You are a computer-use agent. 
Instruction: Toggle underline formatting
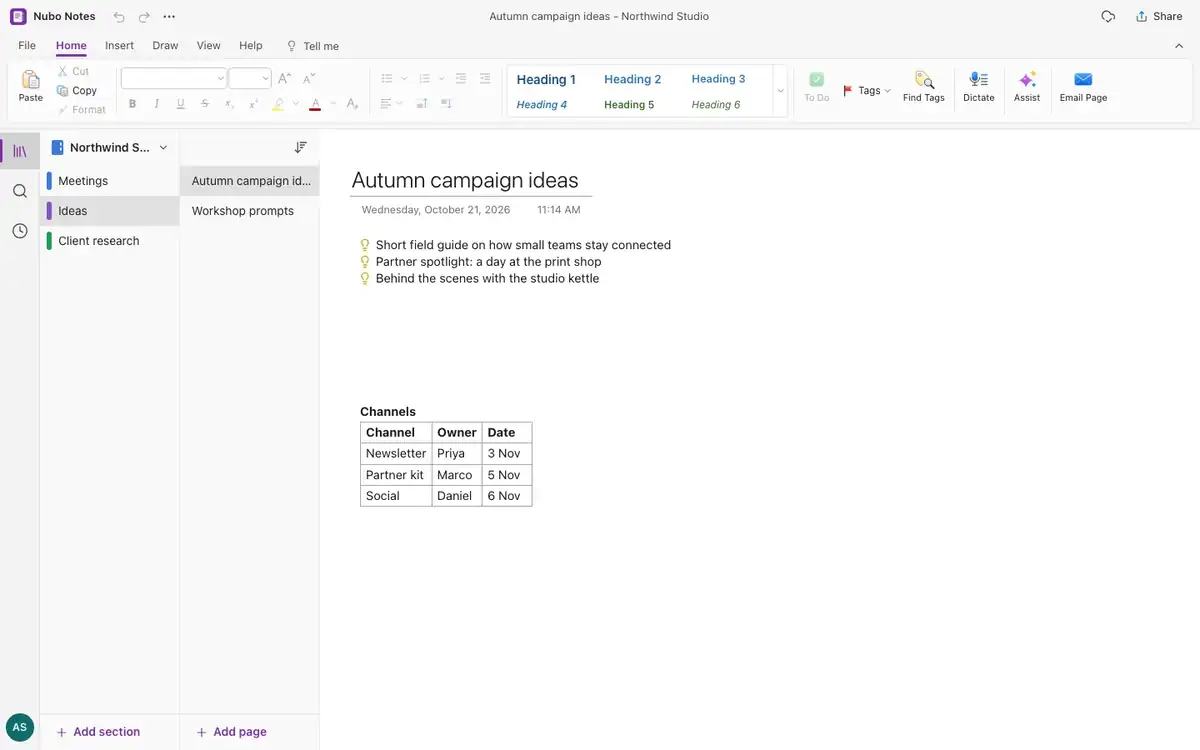(180, 103)
